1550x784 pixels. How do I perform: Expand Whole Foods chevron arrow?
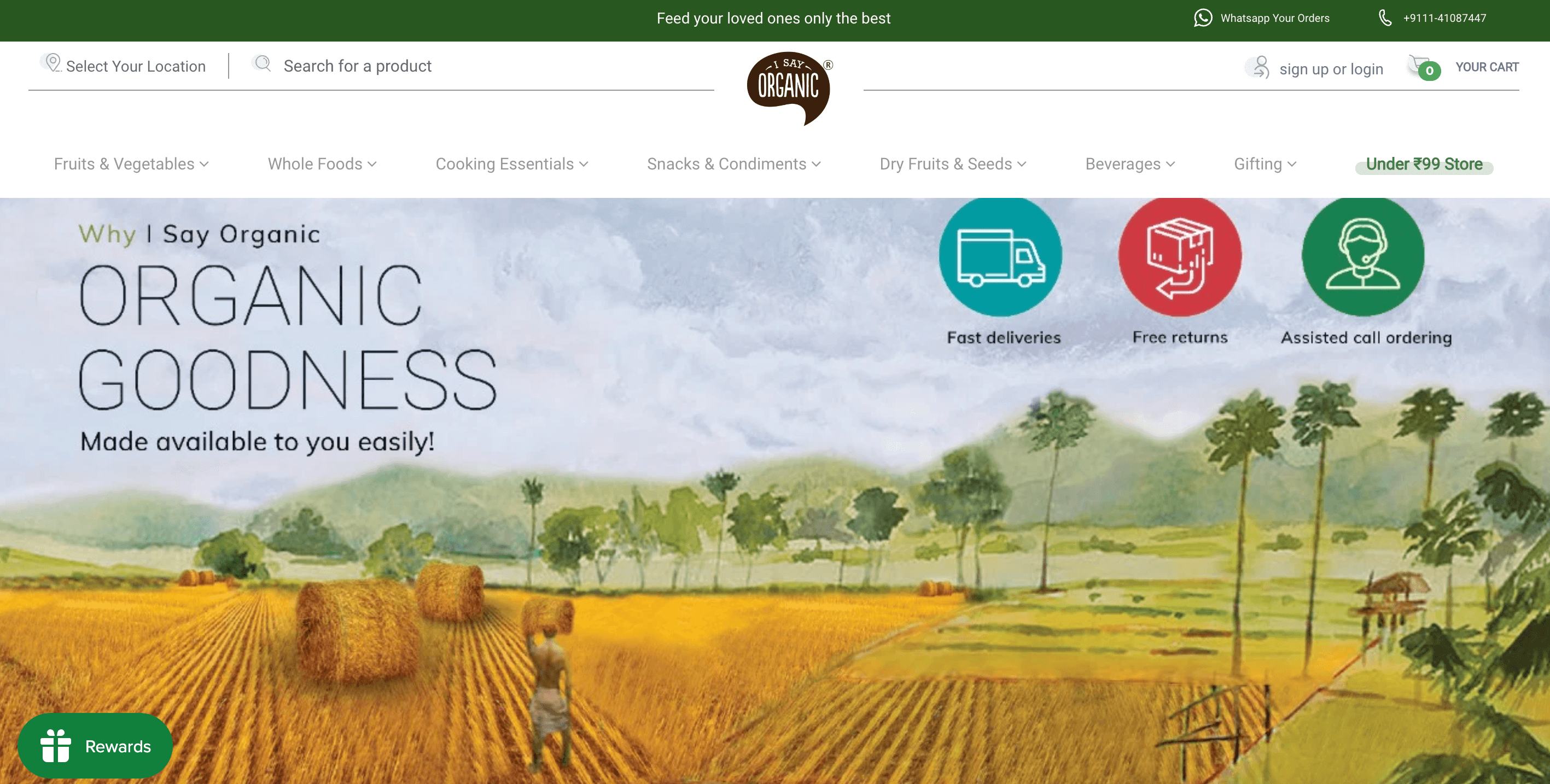[372, 164]
